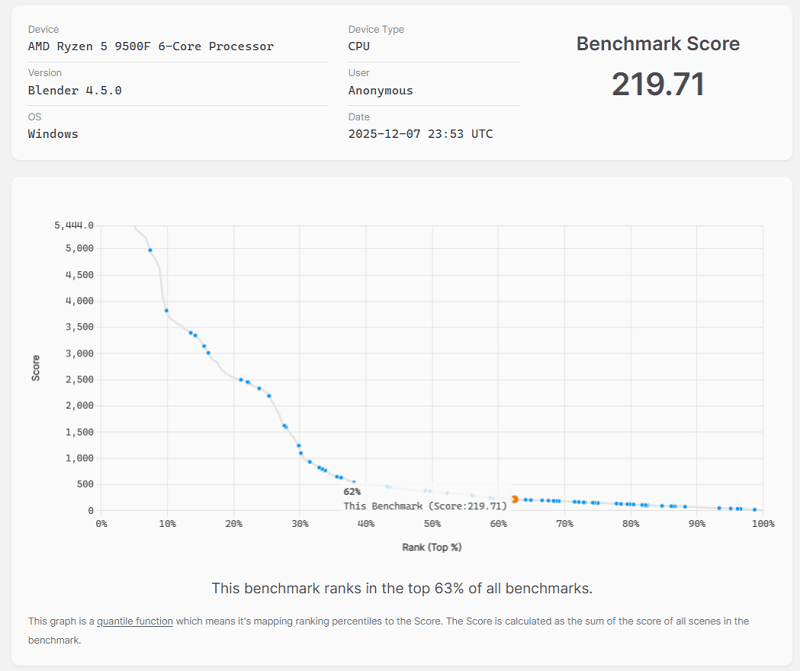Screen dimensions: 800x671
Task: Click the 219.71 benchmark score number
Action: click(658, 84)
